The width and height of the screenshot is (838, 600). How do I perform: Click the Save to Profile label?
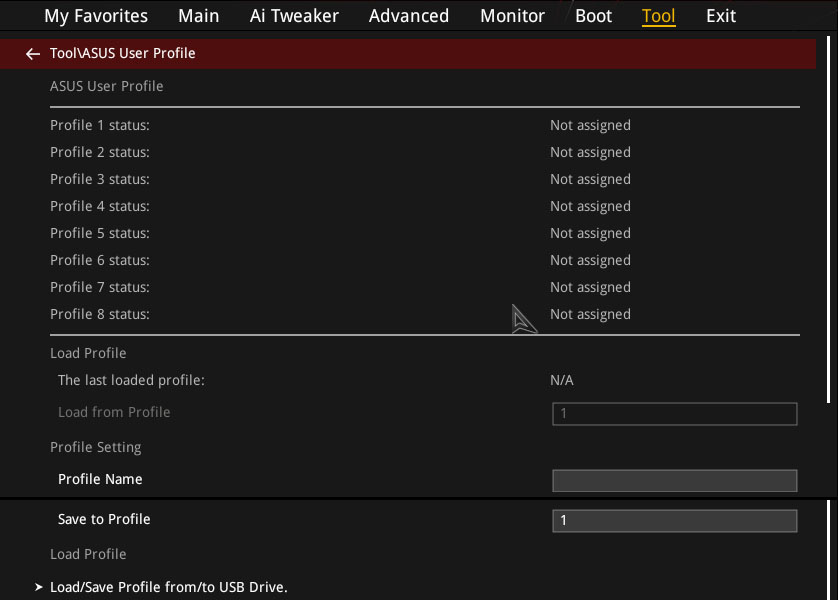pos(104,519)
